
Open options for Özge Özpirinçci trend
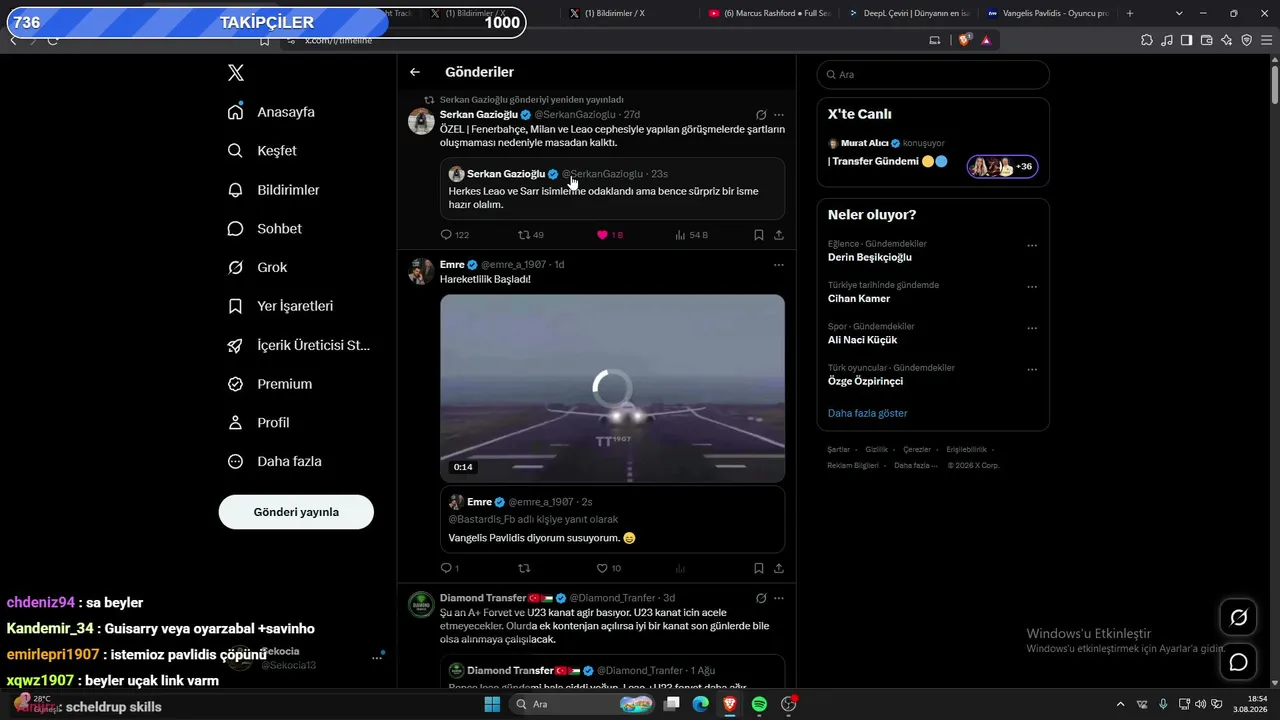click(1032, 369)
